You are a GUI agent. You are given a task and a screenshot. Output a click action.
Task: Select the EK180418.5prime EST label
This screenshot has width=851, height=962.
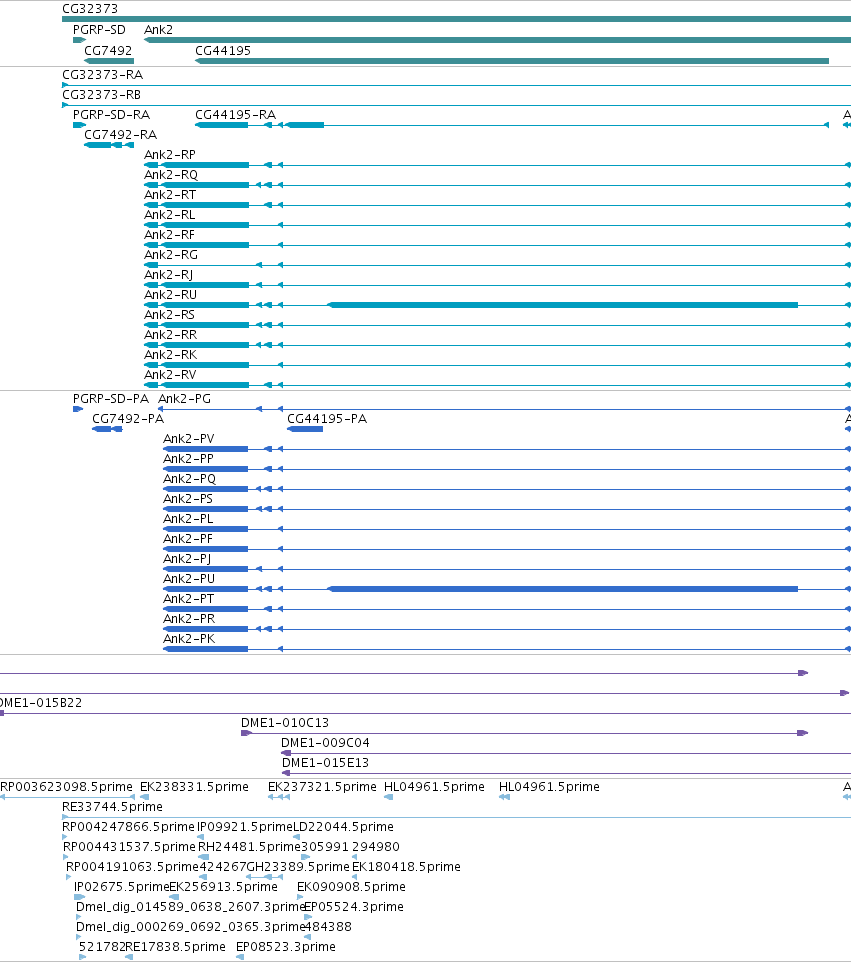406,867
